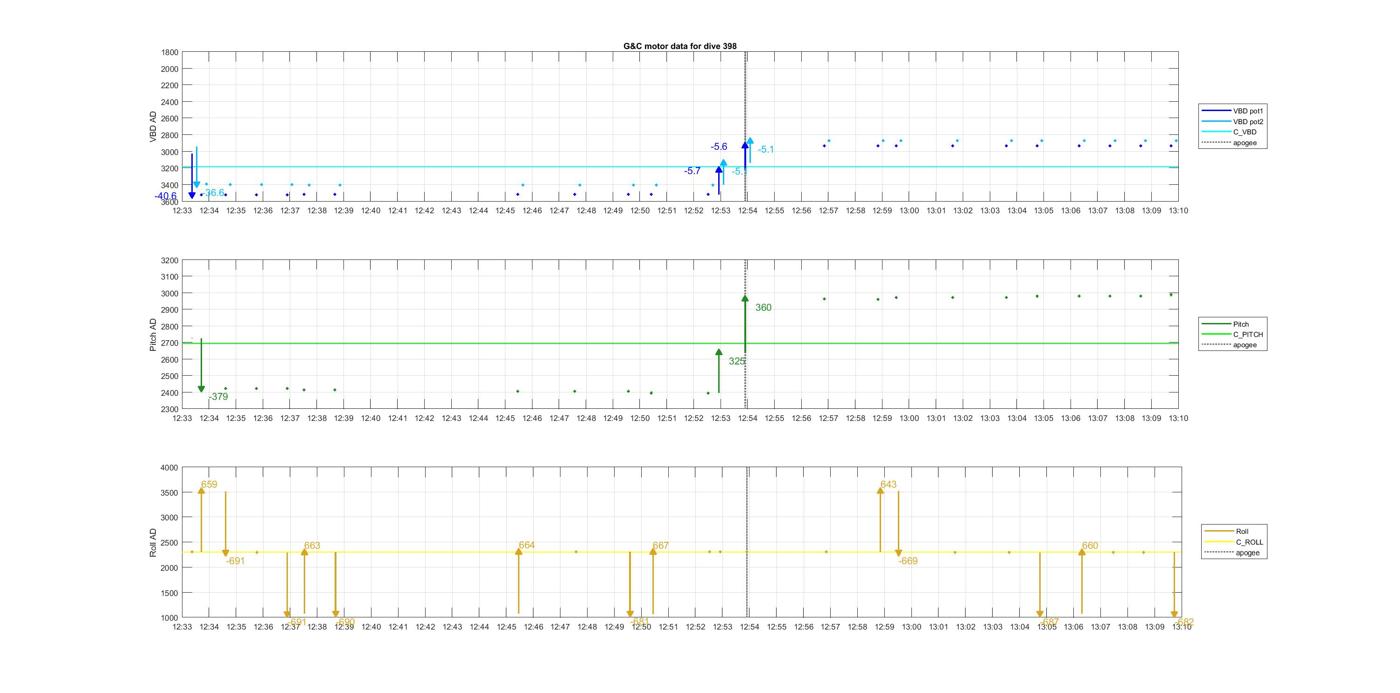This screenshot has height=693, width=1400.
Task: Click the roll arrow labeled 643
Action: tap(880, 519)
